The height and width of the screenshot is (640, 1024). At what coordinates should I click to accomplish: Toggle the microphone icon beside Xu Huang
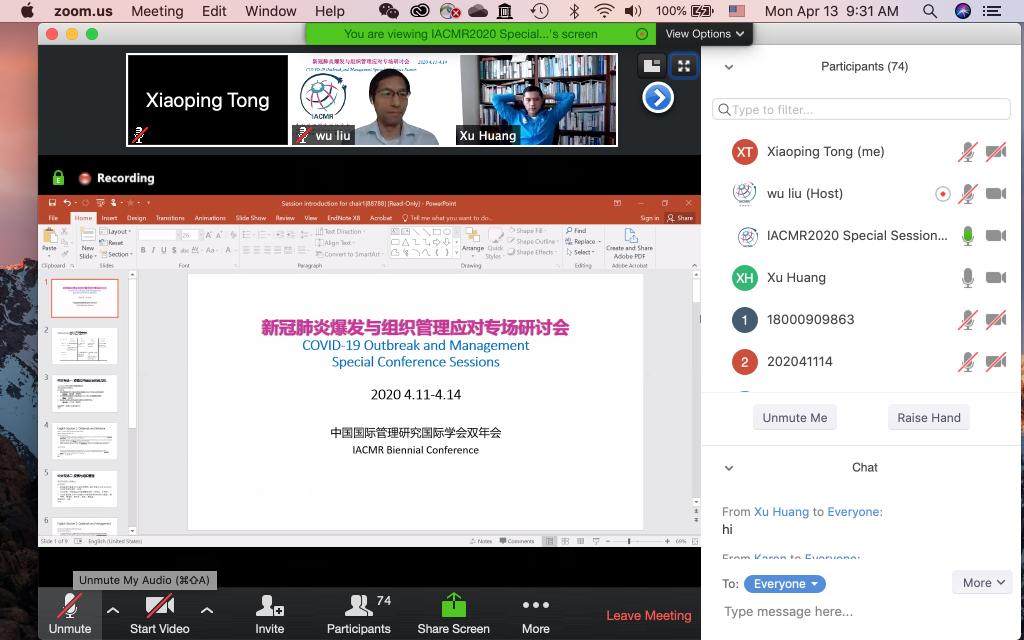[x=967, y=278]
